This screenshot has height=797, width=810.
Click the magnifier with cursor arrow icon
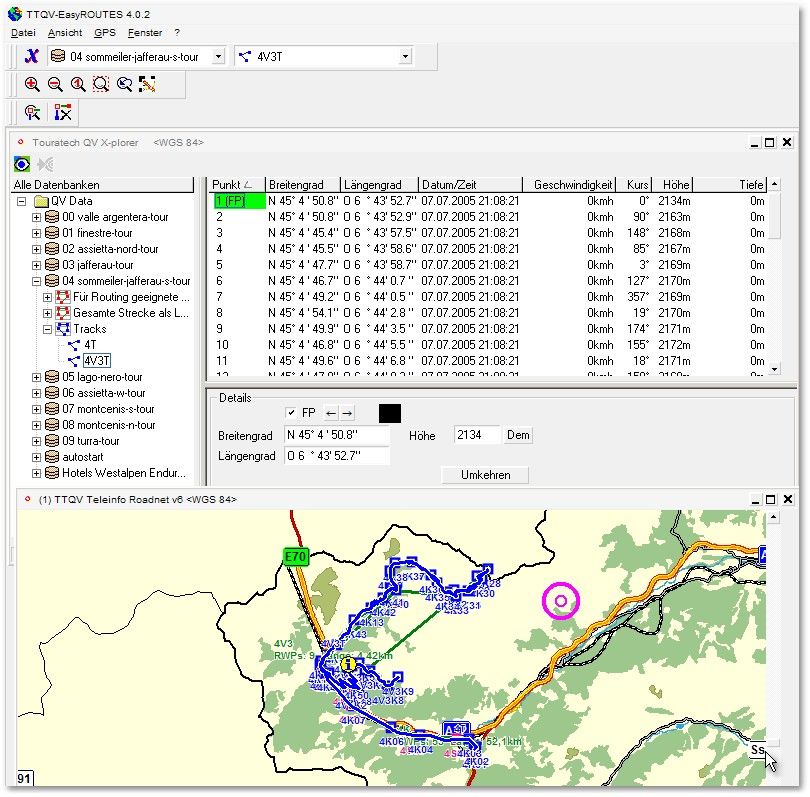124,85
